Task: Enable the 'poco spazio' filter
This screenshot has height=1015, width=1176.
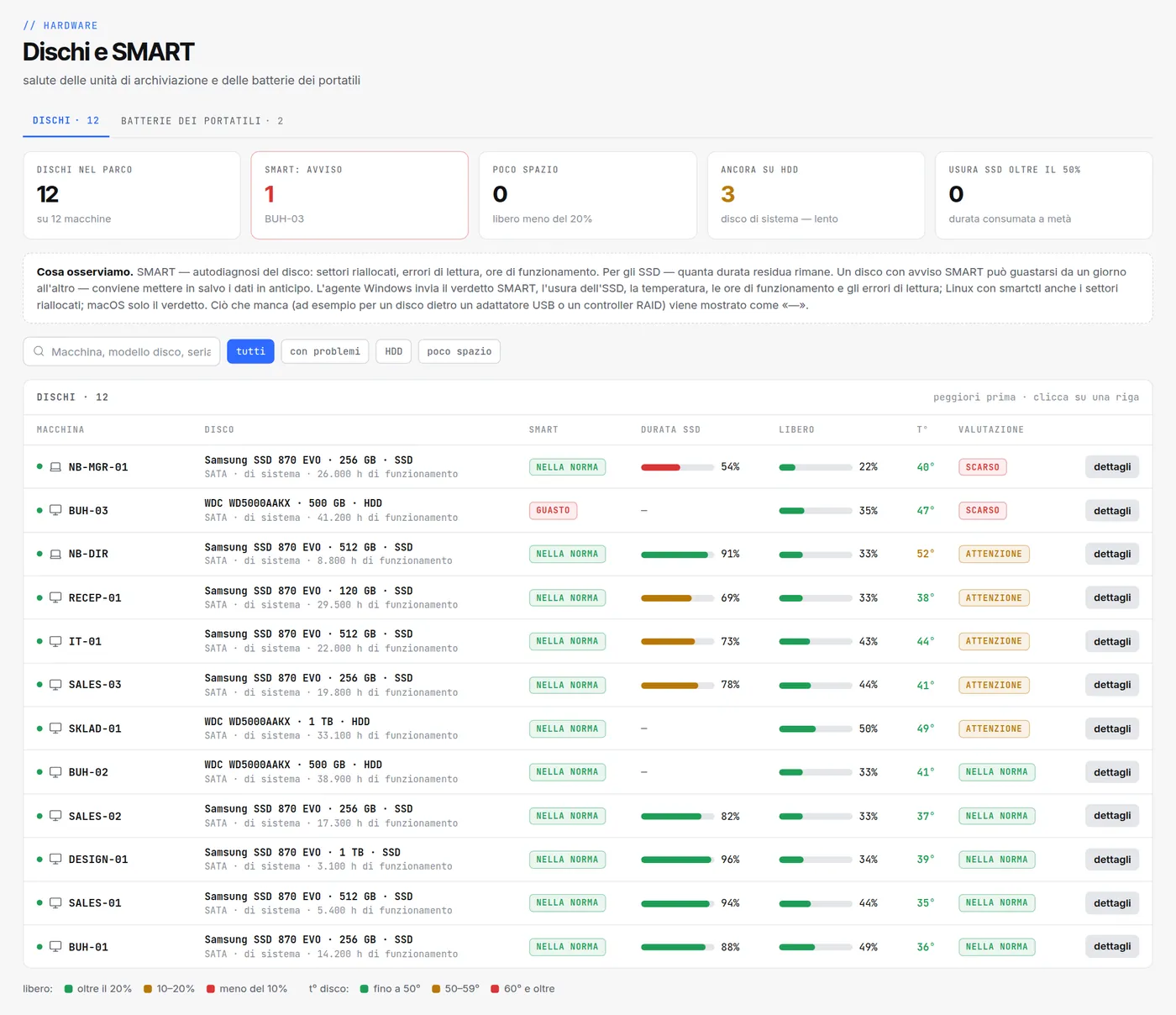Action: pyautogui.click(x=459, y=351)
